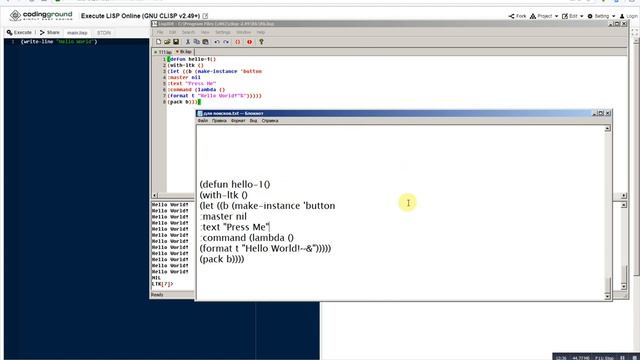Click the Execute button in codingground
The image size is (640, 360).
pyautogui.click(x=19, y=32)
